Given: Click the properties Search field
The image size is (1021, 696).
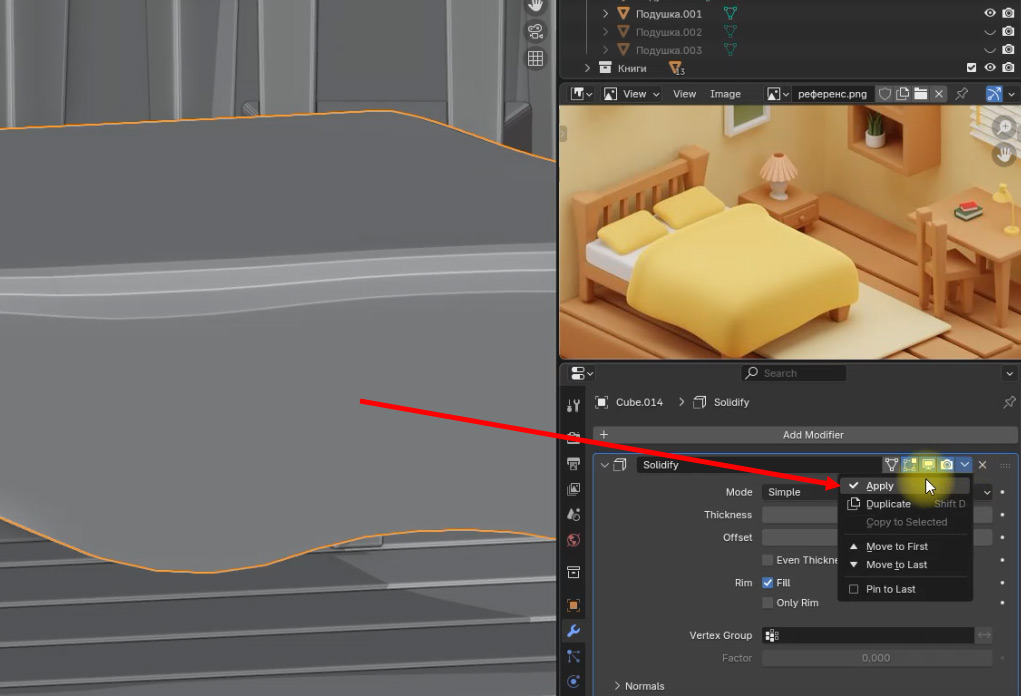Looking at the screenshot, I should pos(795,373).
